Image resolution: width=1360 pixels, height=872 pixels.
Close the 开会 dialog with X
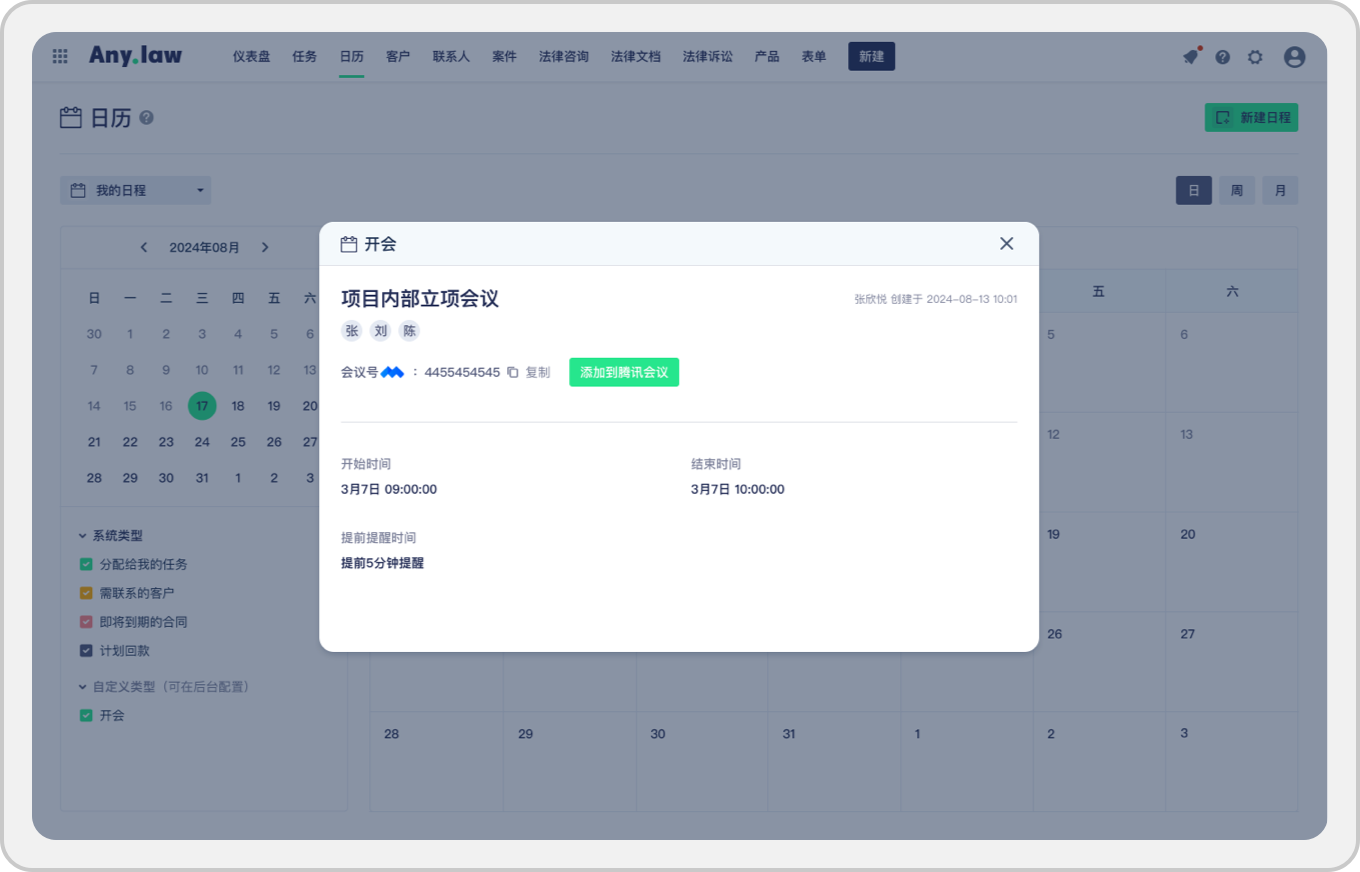point(1006,244)
